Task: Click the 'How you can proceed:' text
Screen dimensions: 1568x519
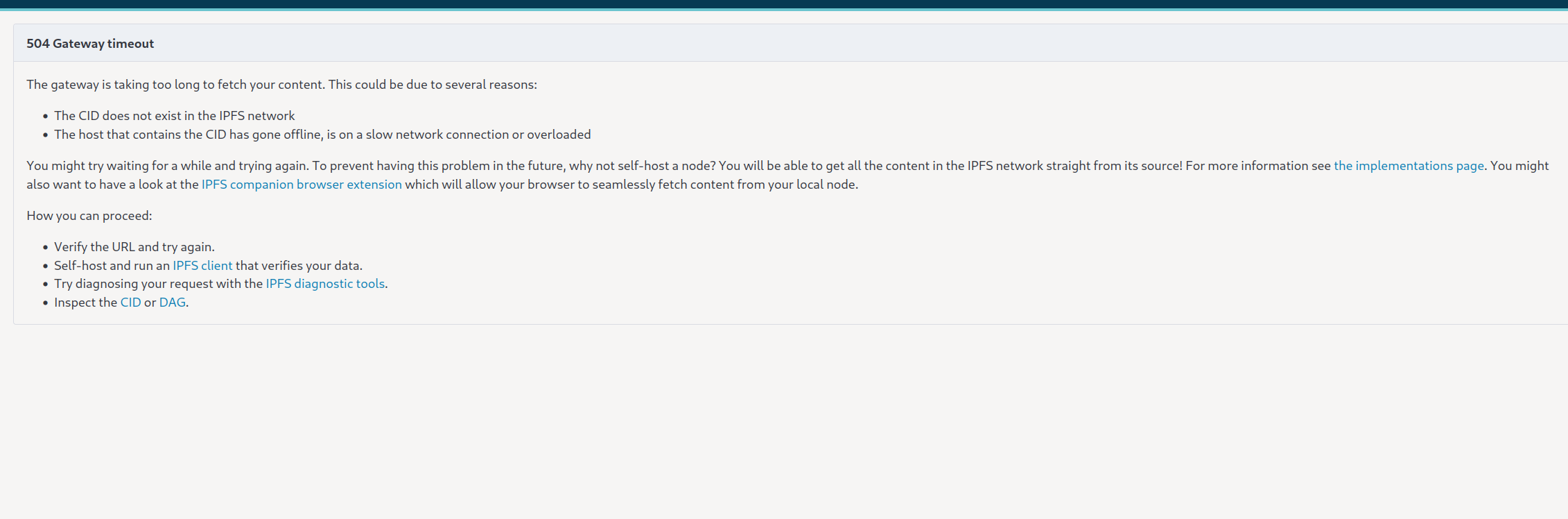Action: click(x=89, y=216)
